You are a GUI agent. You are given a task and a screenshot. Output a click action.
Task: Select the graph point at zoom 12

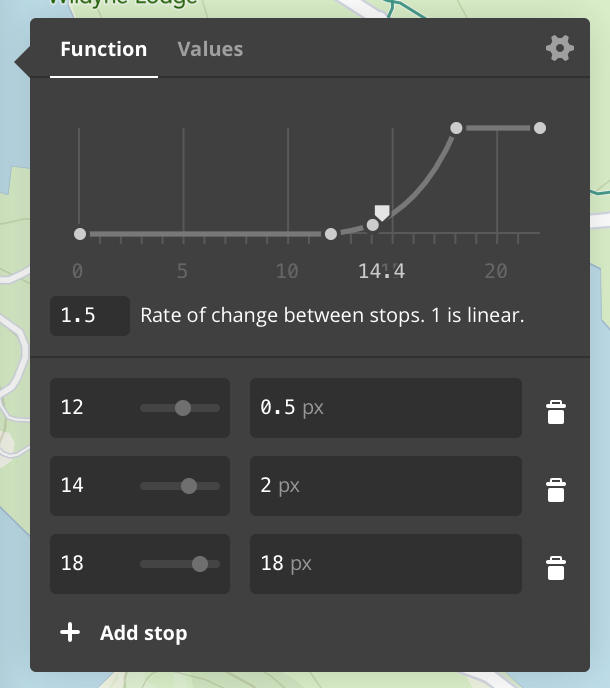click(331, 234)
